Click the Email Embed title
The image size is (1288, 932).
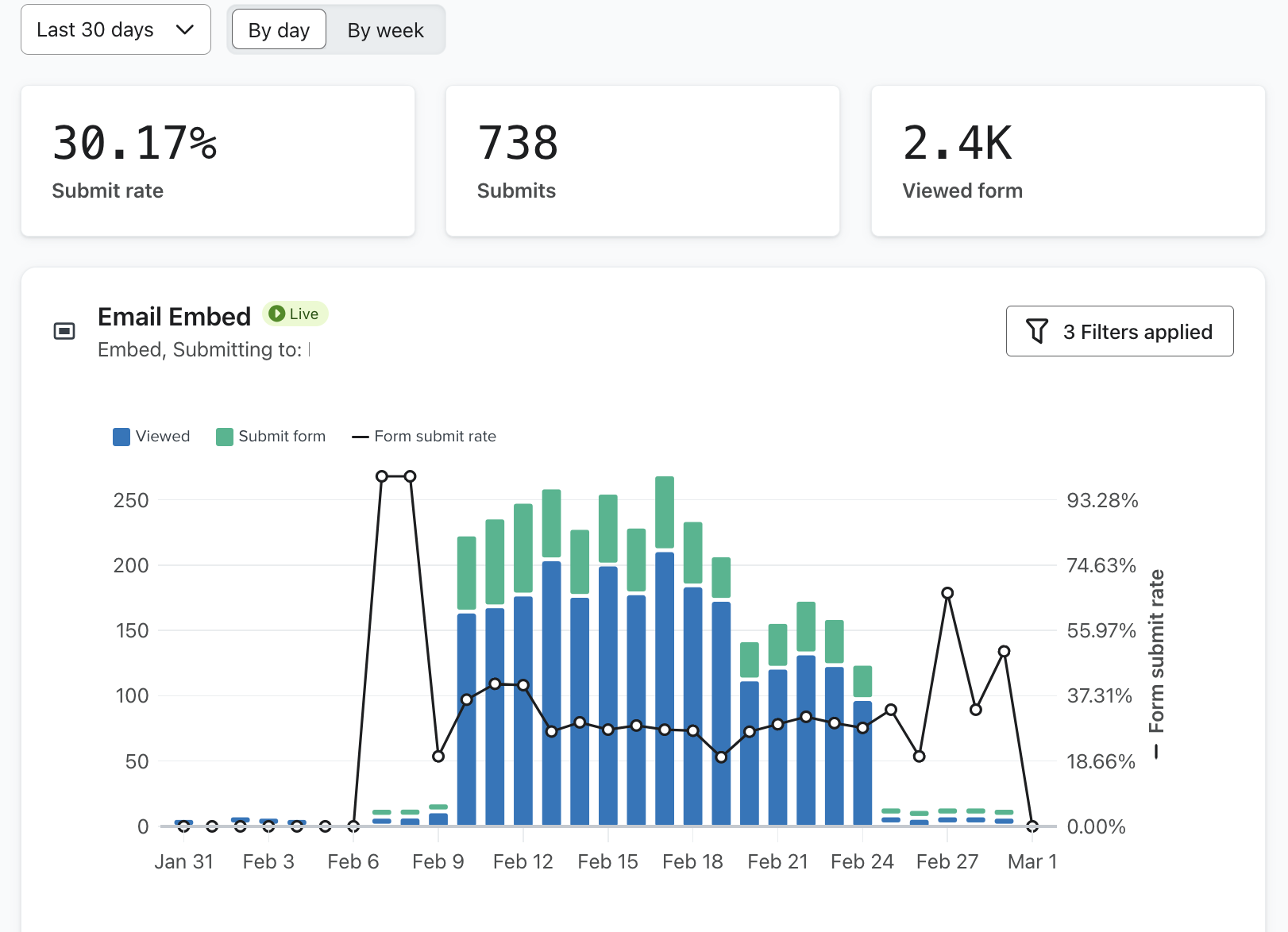pyautogui.click(x=174, y=317)
